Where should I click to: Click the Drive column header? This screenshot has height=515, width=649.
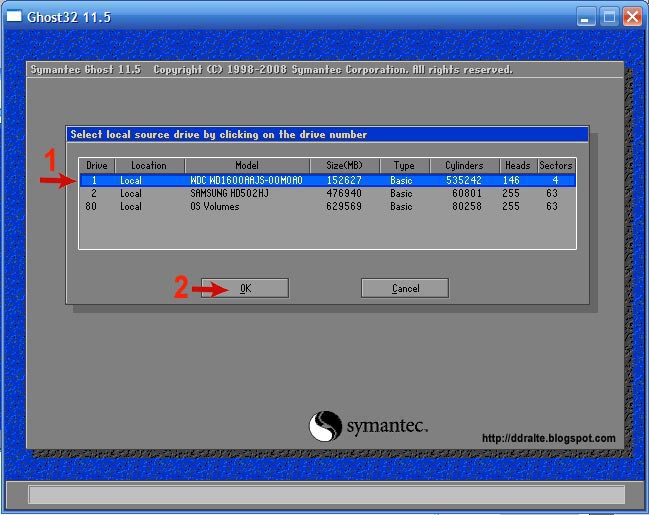coord(97,166)
